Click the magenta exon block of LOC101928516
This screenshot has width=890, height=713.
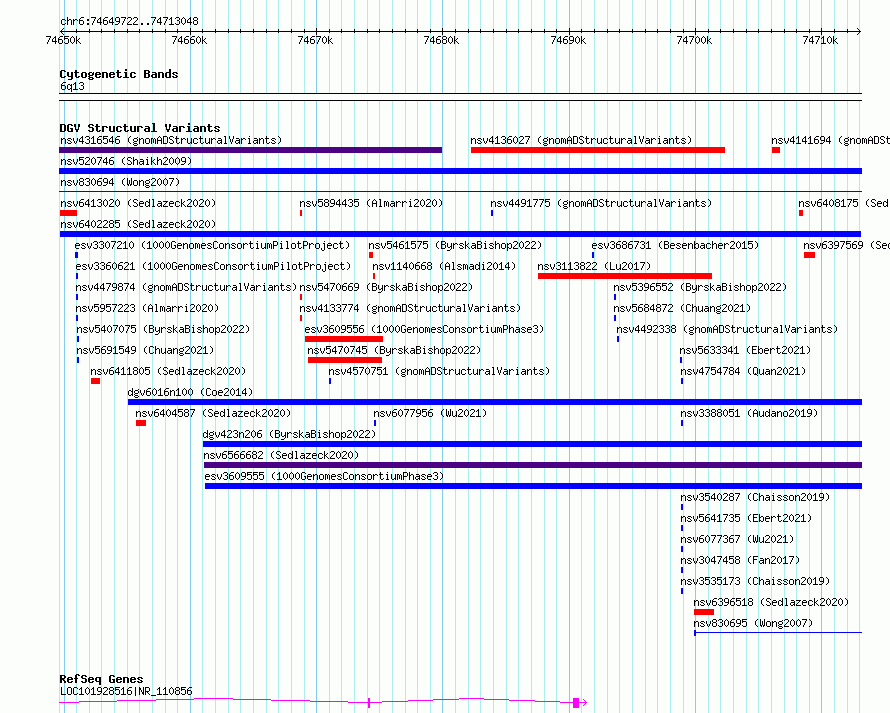576,703
